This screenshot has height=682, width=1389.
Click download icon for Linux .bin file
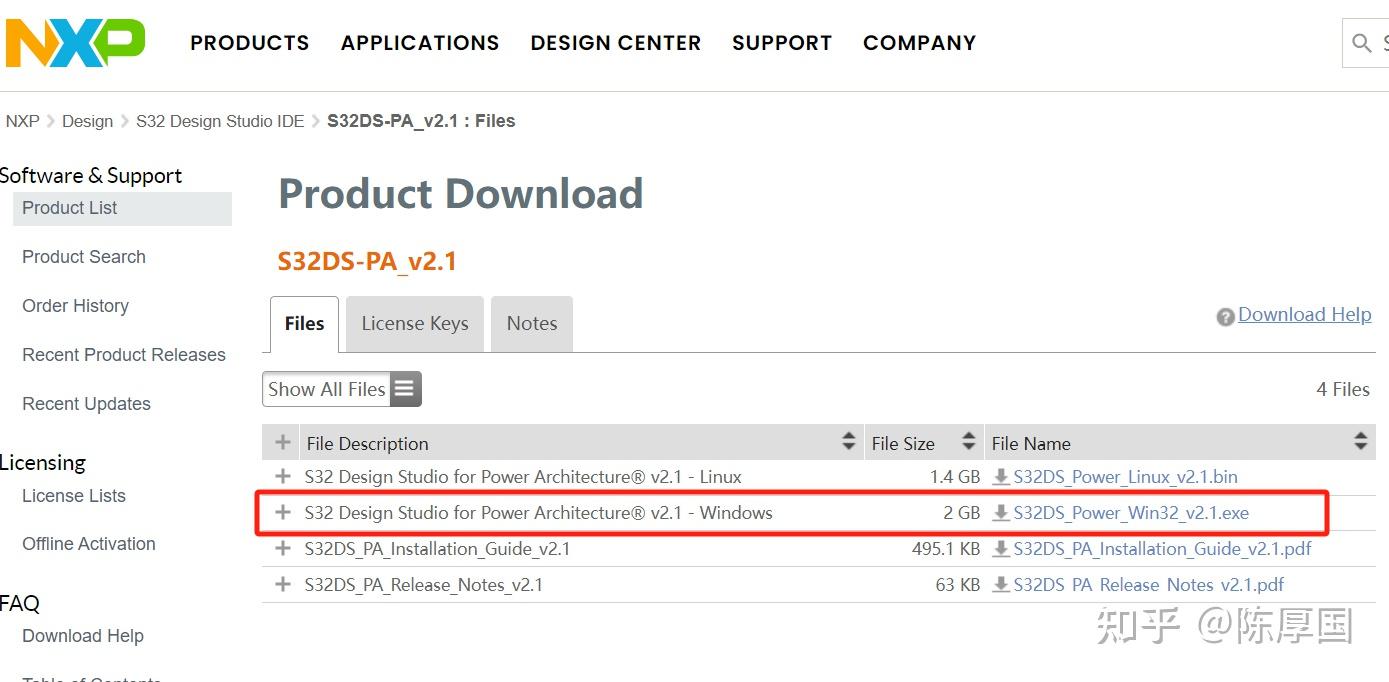click(x=1000, y=477)
